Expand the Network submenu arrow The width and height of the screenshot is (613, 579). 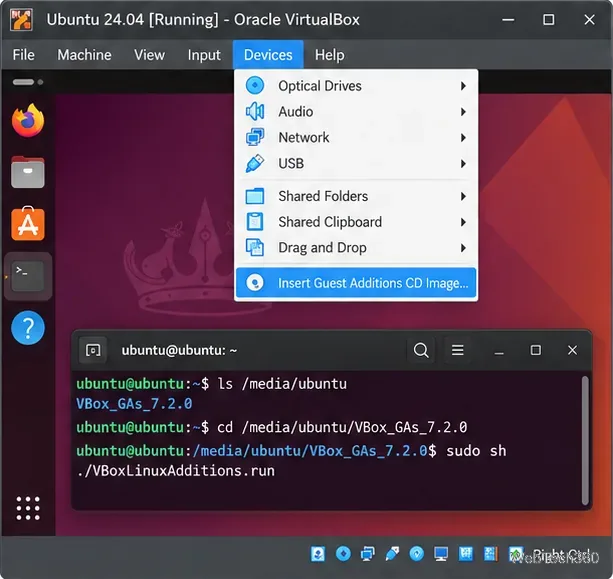pyautogui.click(x=463, y=138)
